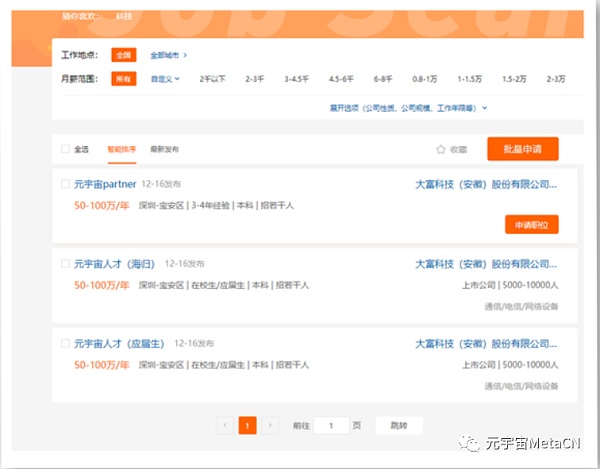Go to the previous page arrow
The image size is (600, 469).
225,425
